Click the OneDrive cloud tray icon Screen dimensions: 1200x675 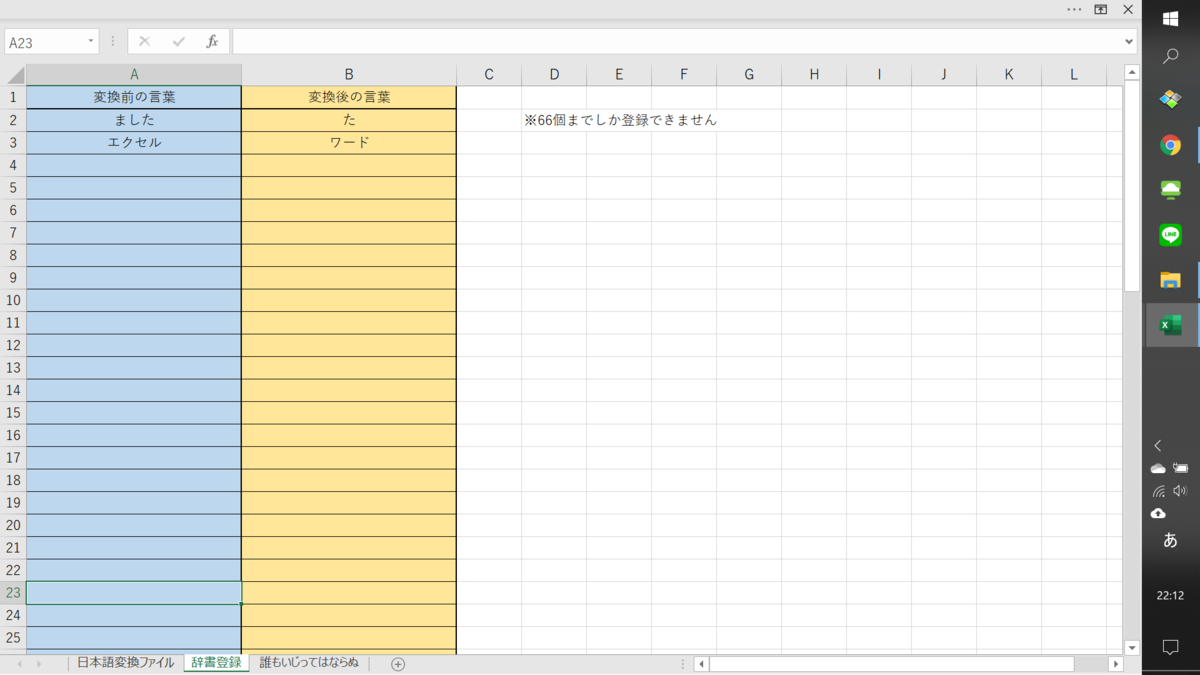pyautogui.click(x=1158, y=468)
